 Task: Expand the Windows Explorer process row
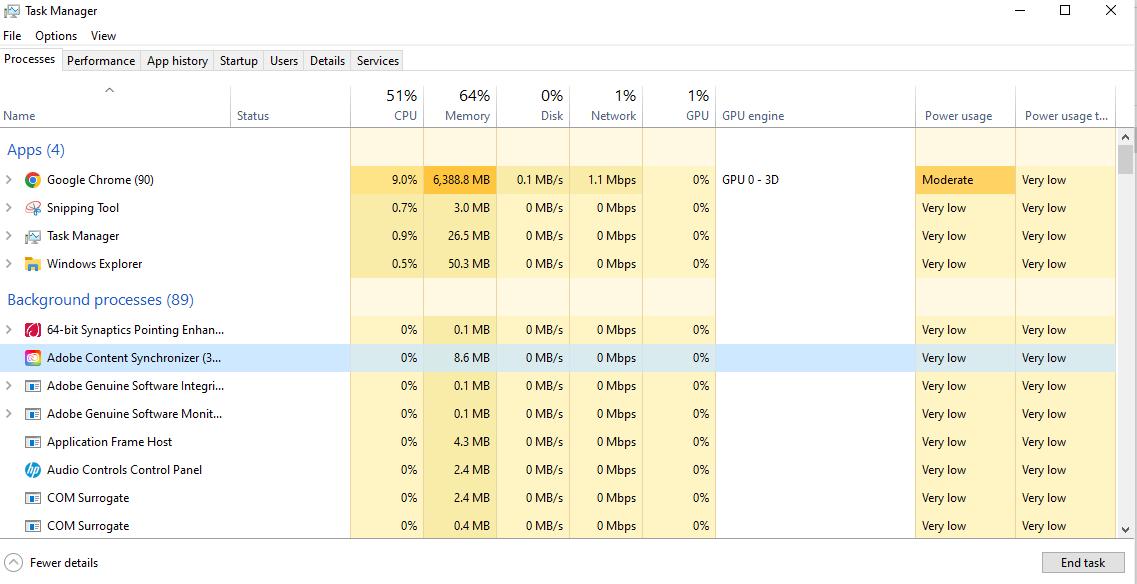[9, 264]
